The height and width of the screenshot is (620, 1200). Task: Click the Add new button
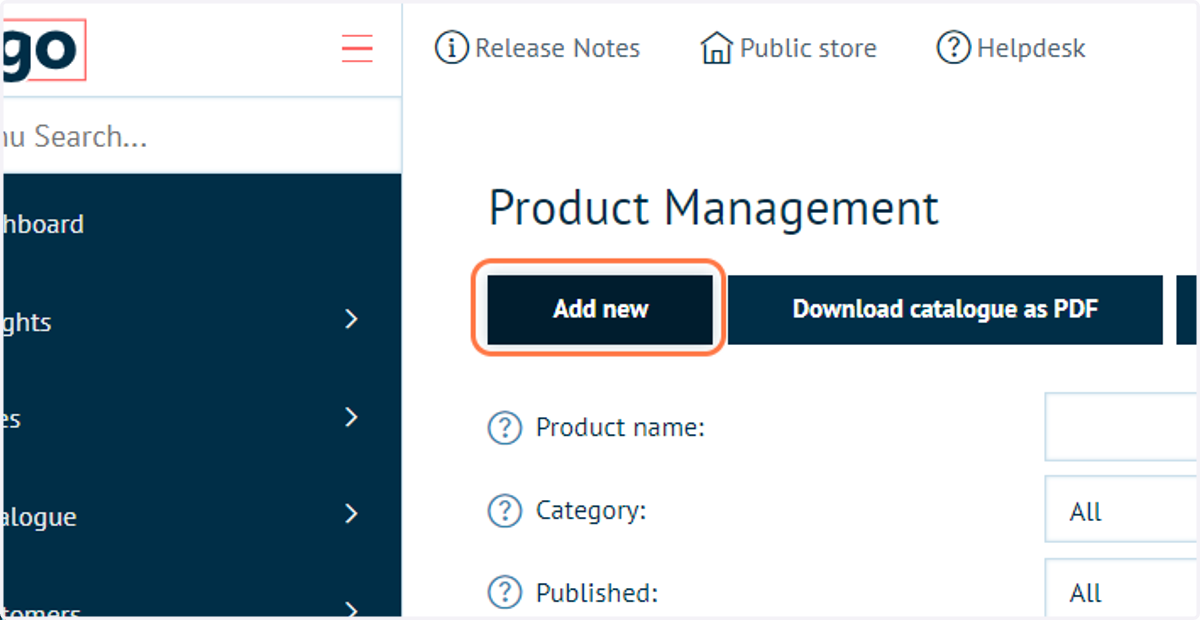click(x=600, y=309)
